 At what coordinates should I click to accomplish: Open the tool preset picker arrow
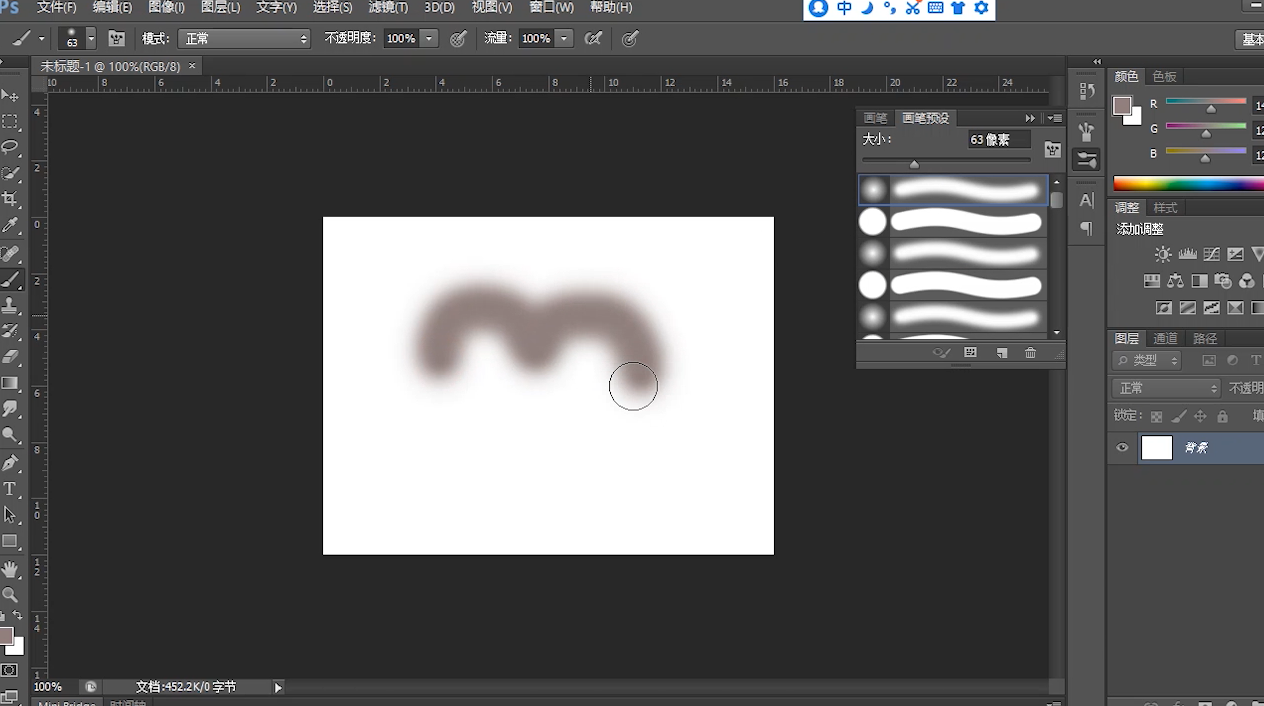pos(42,38)
